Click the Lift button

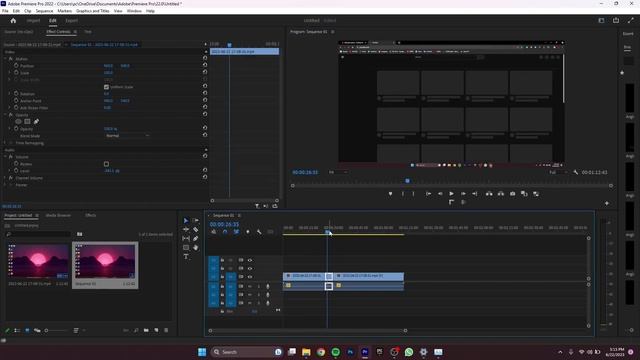(489, 194)
